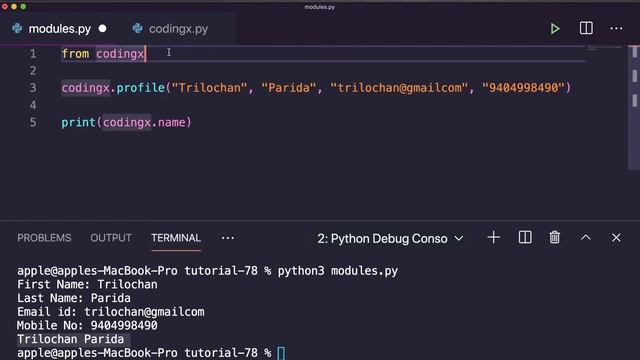Open the PROBLEMS panel tab
The width and height of the screenshot is (640, 360).
pos(44,238)
